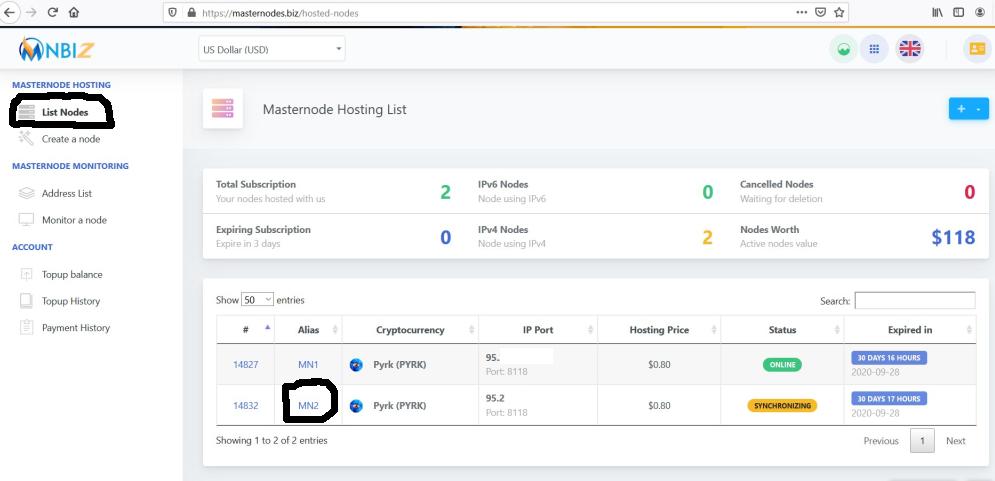Sort table by # column
The height and width of the screenshot is (481, 995).
coord(246,330)
